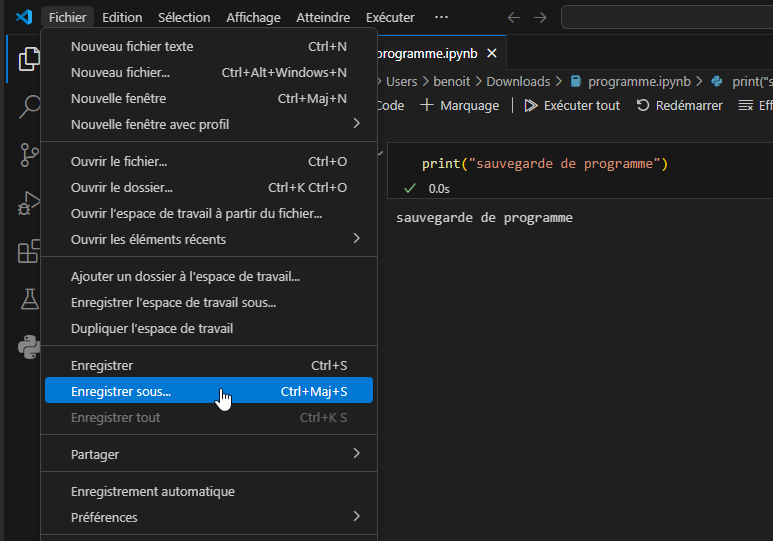Choose Nouveau fichier texte

point(209,46)
